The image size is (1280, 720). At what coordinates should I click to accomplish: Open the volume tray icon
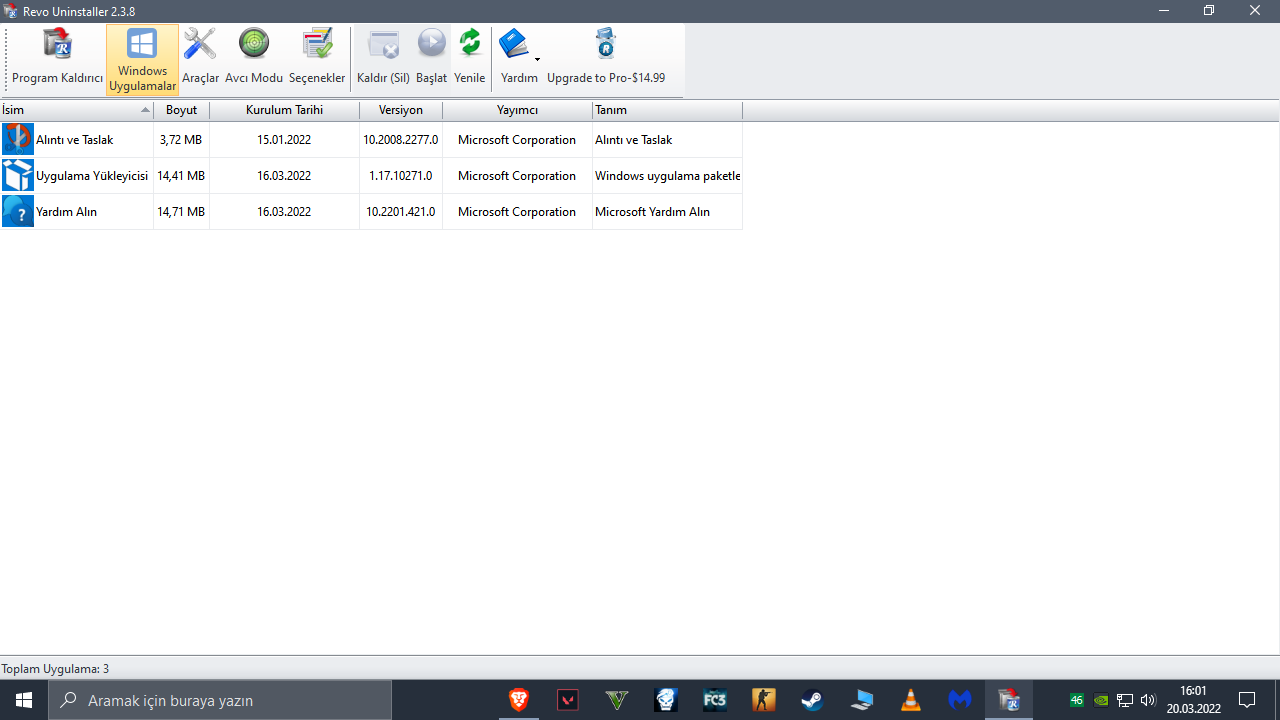coord(1147,700)
